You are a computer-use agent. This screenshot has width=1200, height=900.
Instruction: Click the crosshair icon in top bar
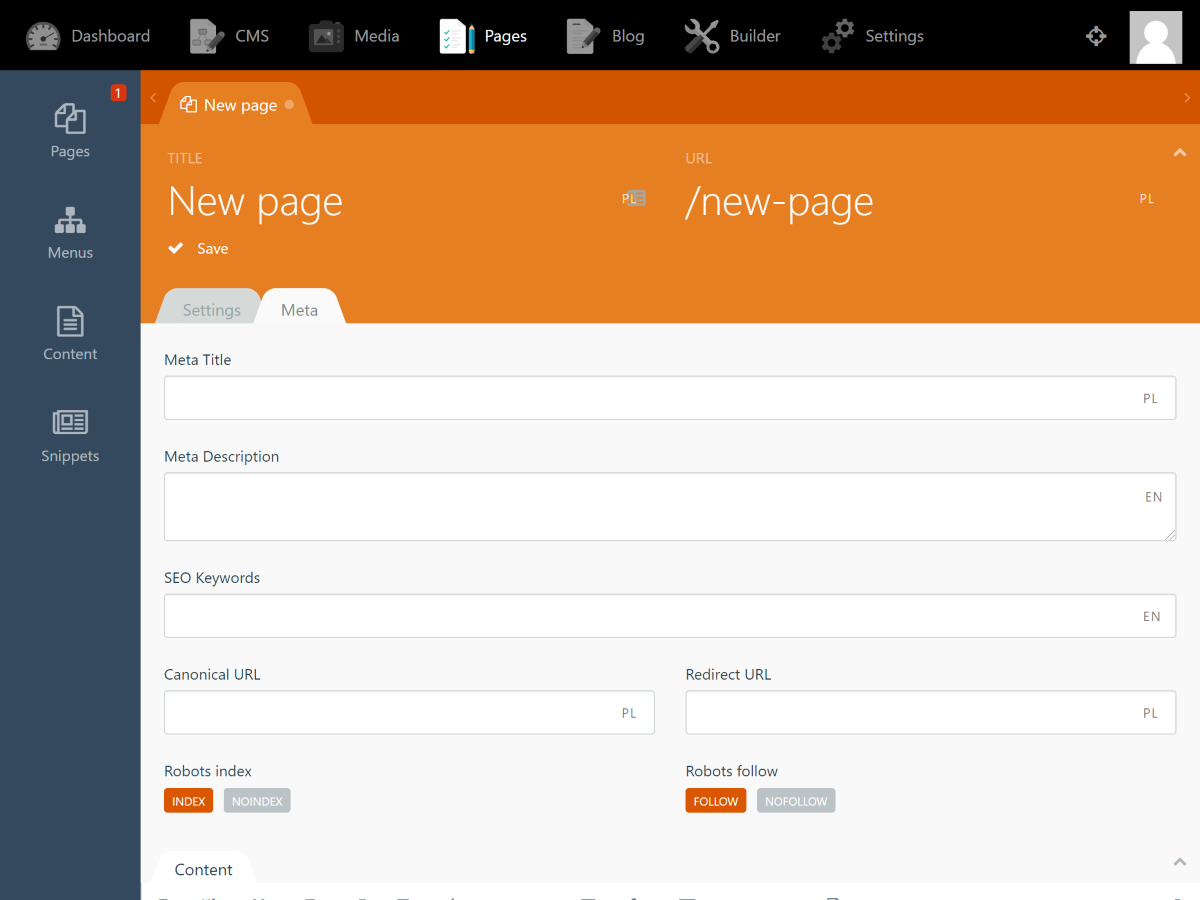[x=1096, y=36]
